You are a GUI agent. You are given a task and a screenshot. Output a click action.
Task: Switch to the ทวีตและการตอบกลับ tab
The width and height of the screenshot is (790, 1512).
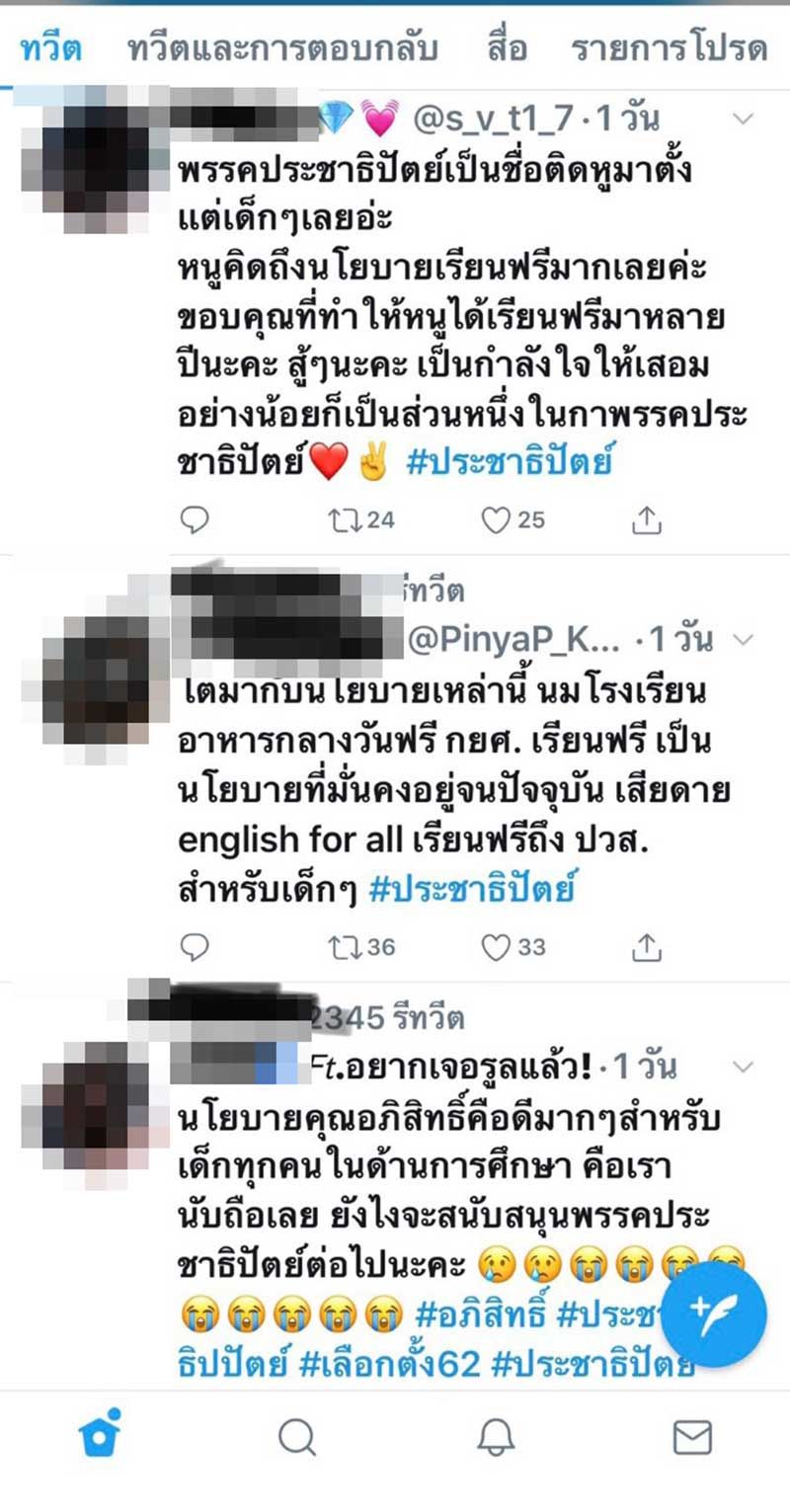(282, 47)
